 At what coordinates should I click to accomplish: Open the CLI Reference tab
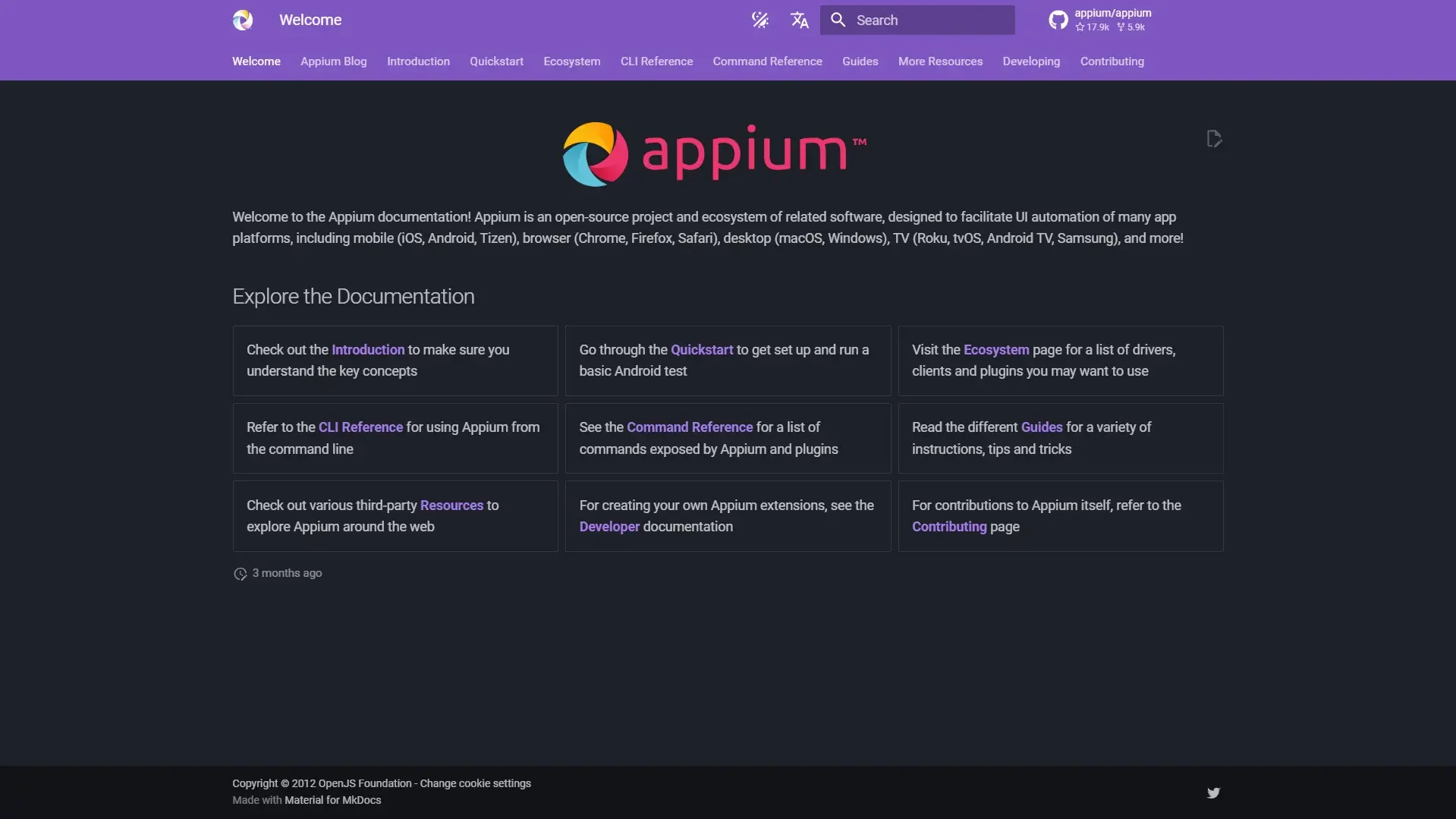(x=656, y=61)
